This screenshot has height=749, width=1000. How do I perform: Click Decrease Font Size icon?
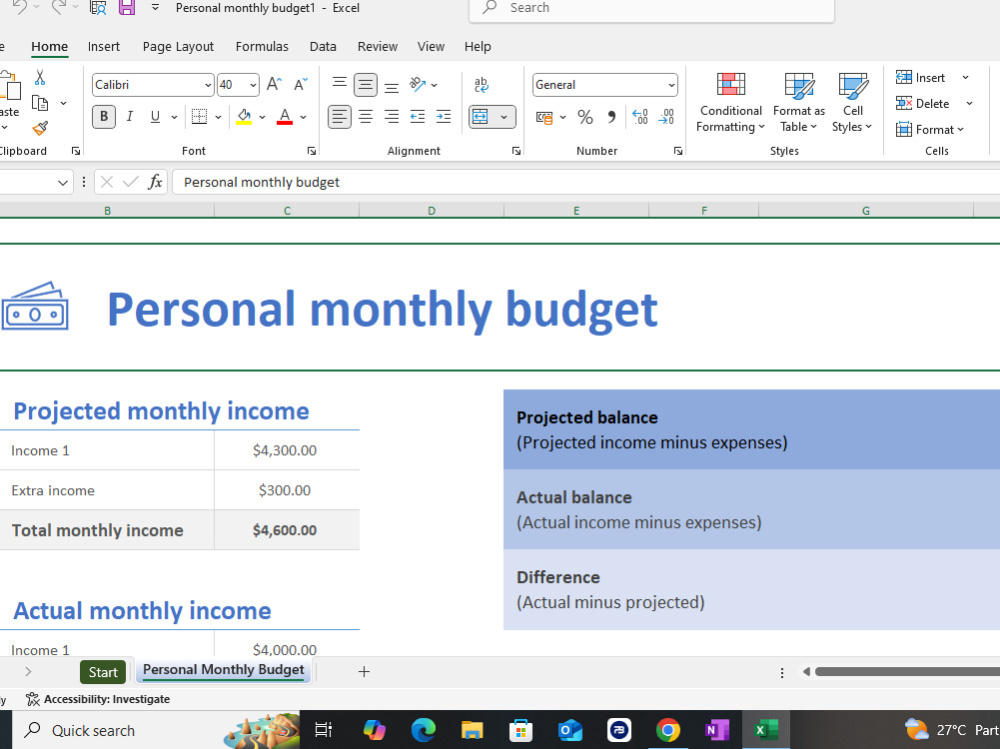pos(300,84)
